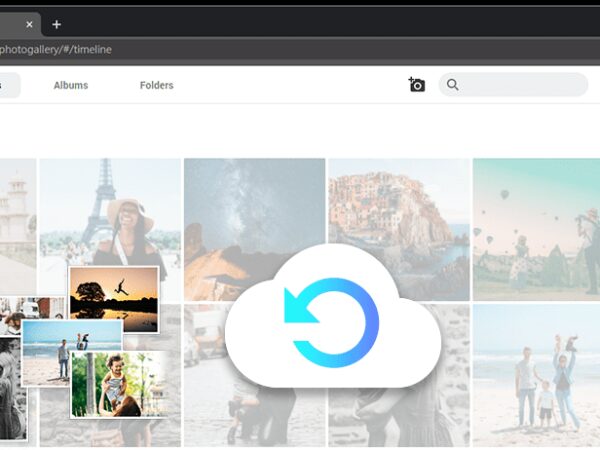
Task: Focus the photo search field
Action: 513,85
